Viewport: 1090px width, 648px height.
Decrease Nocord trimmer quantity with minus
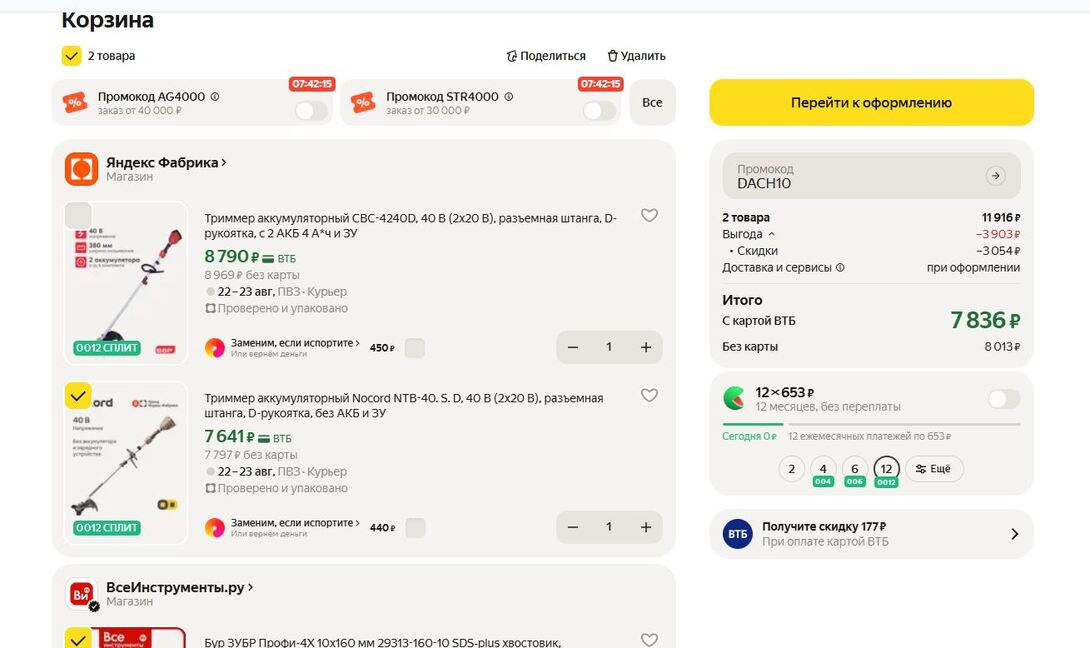(573, 527)
